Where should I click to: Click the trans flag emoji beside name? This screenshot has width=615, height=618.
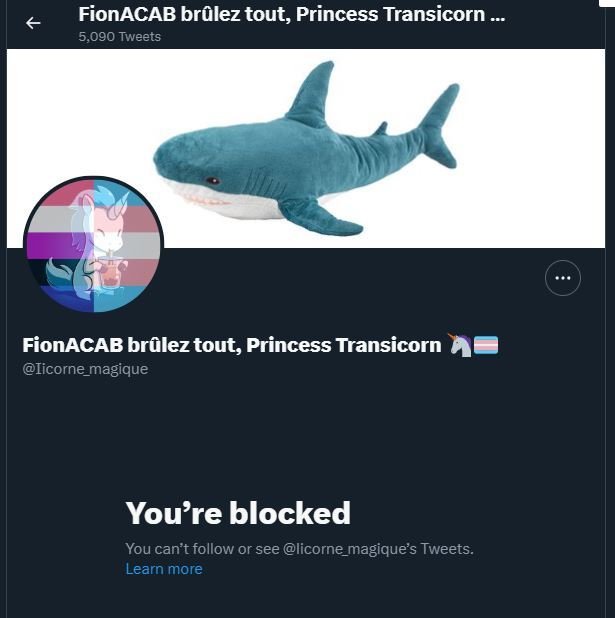click(x=486, y=345)
